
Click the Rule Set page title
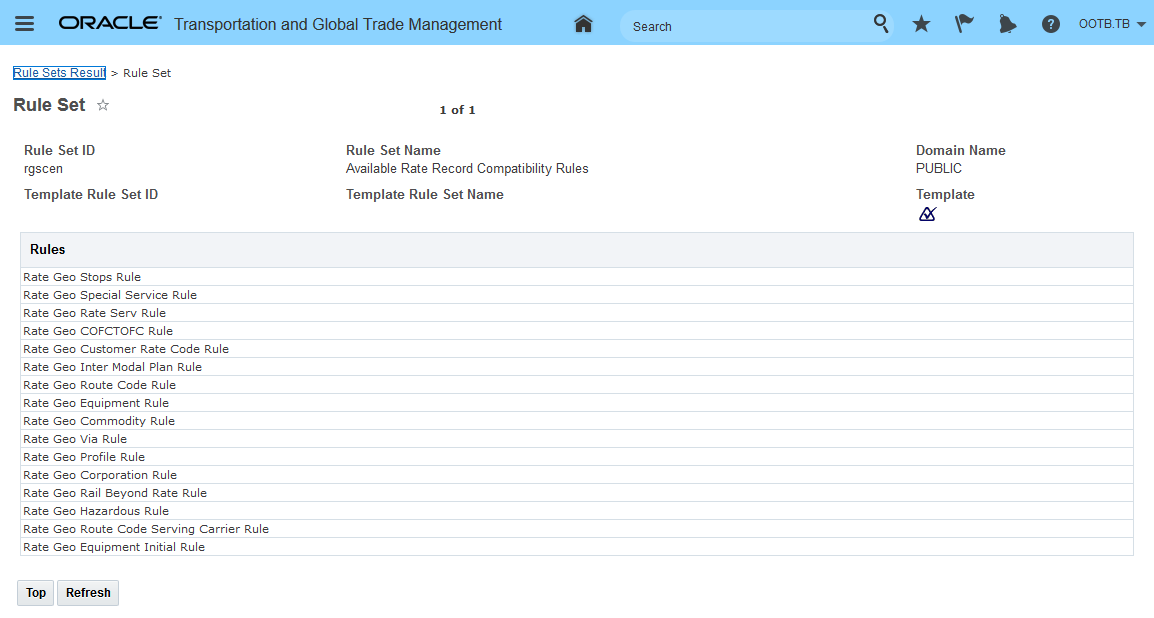49,105
